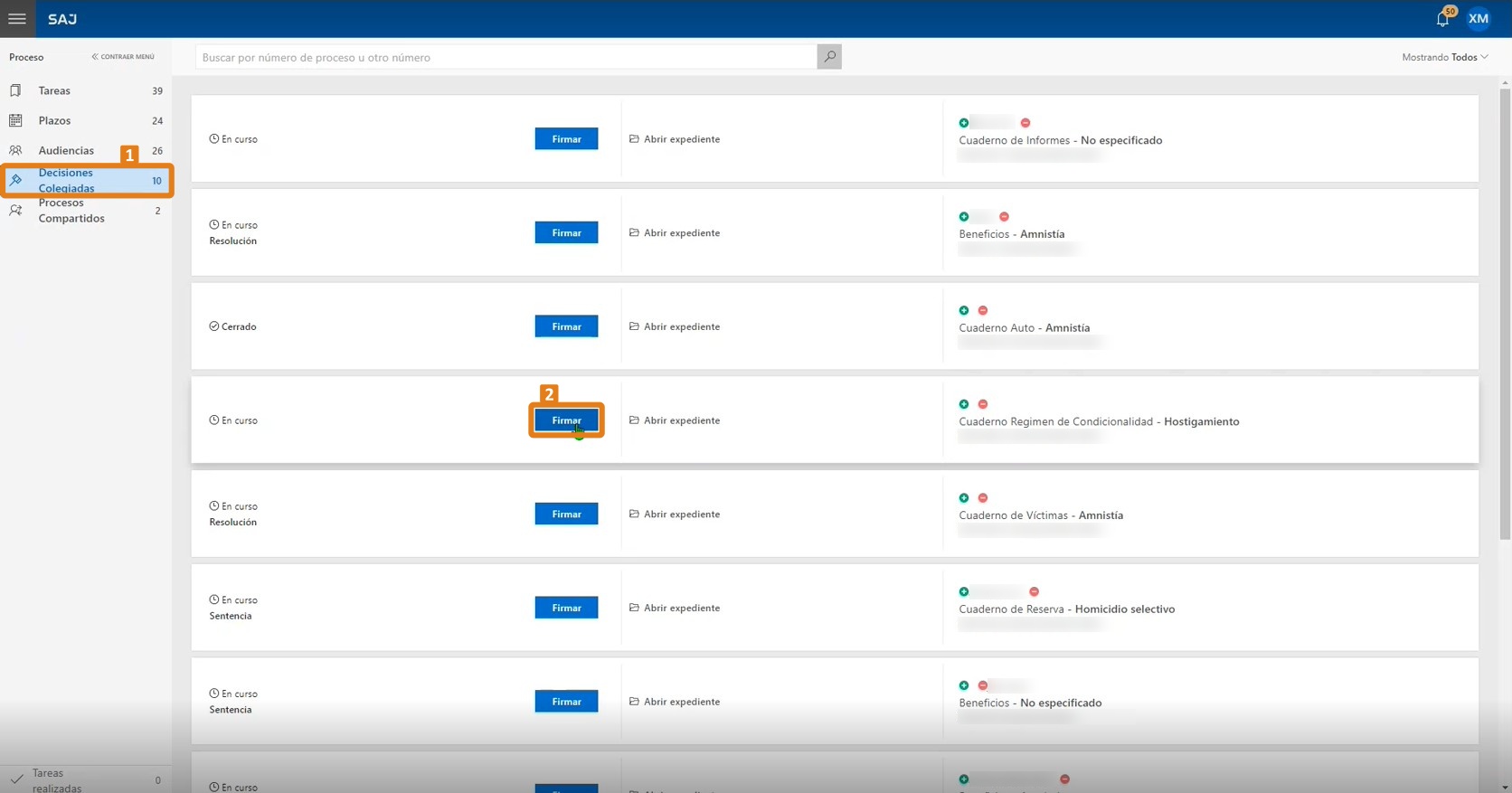Screen dimensions: 1512x793
Task: Click red minus icon in Cuaderno Auto row
Action: point(983,310)
